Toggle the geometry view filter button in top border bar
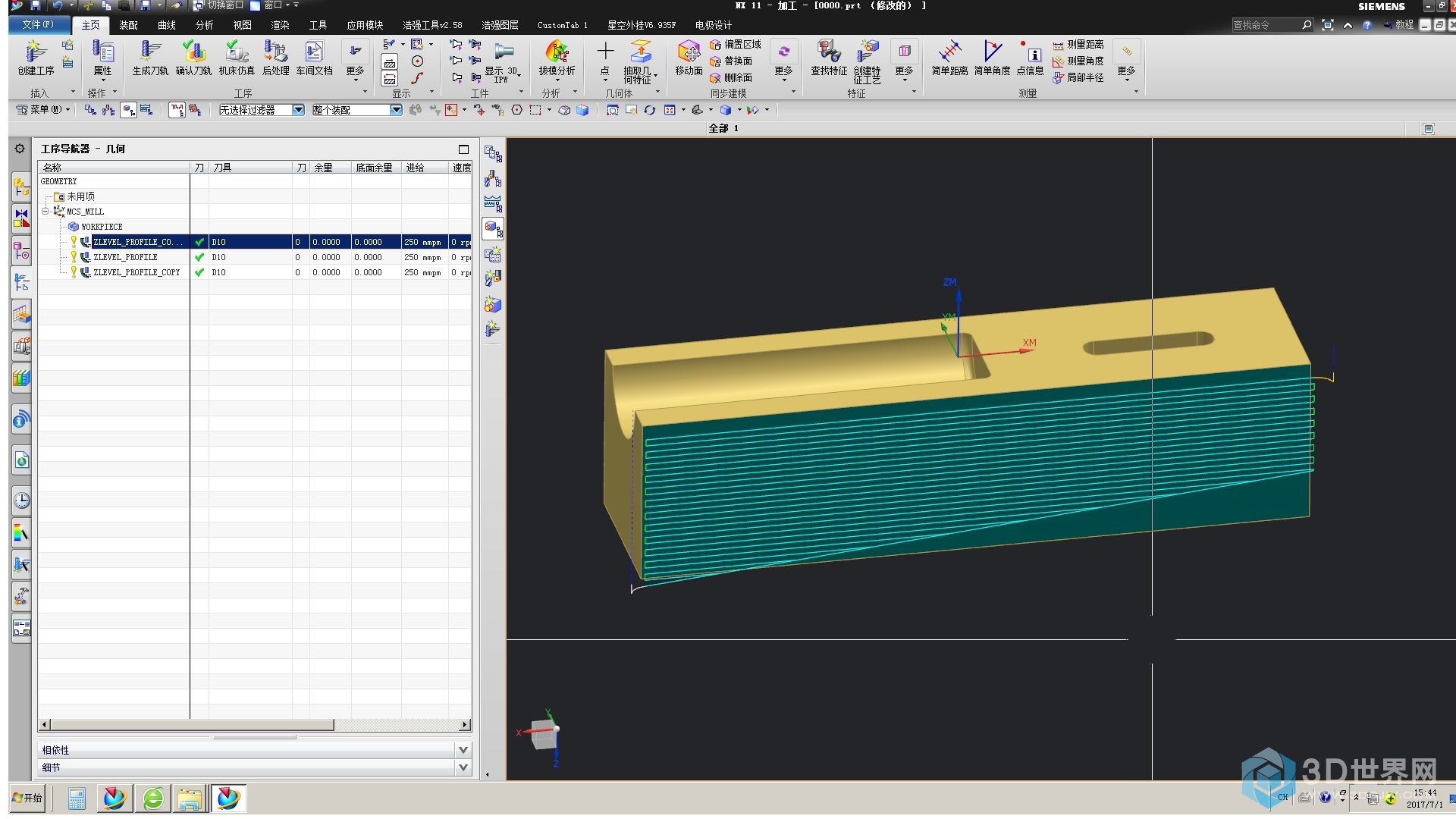This screenshot has width=1456, height=819. coord(129,110)
